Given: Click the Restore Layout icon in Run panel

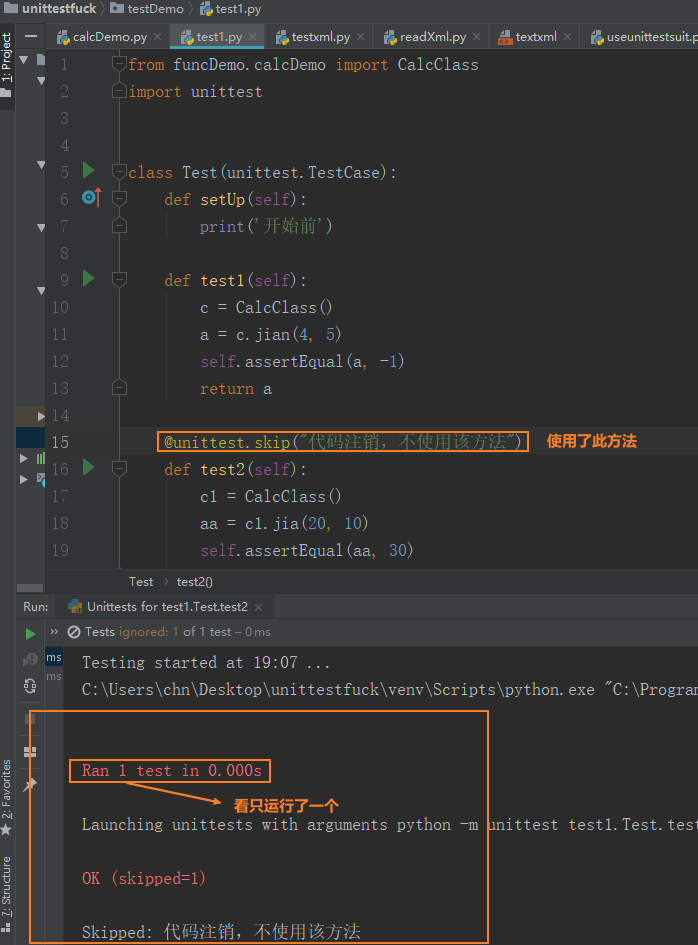Looking at the screenshot, I should (x=30, y=752).
